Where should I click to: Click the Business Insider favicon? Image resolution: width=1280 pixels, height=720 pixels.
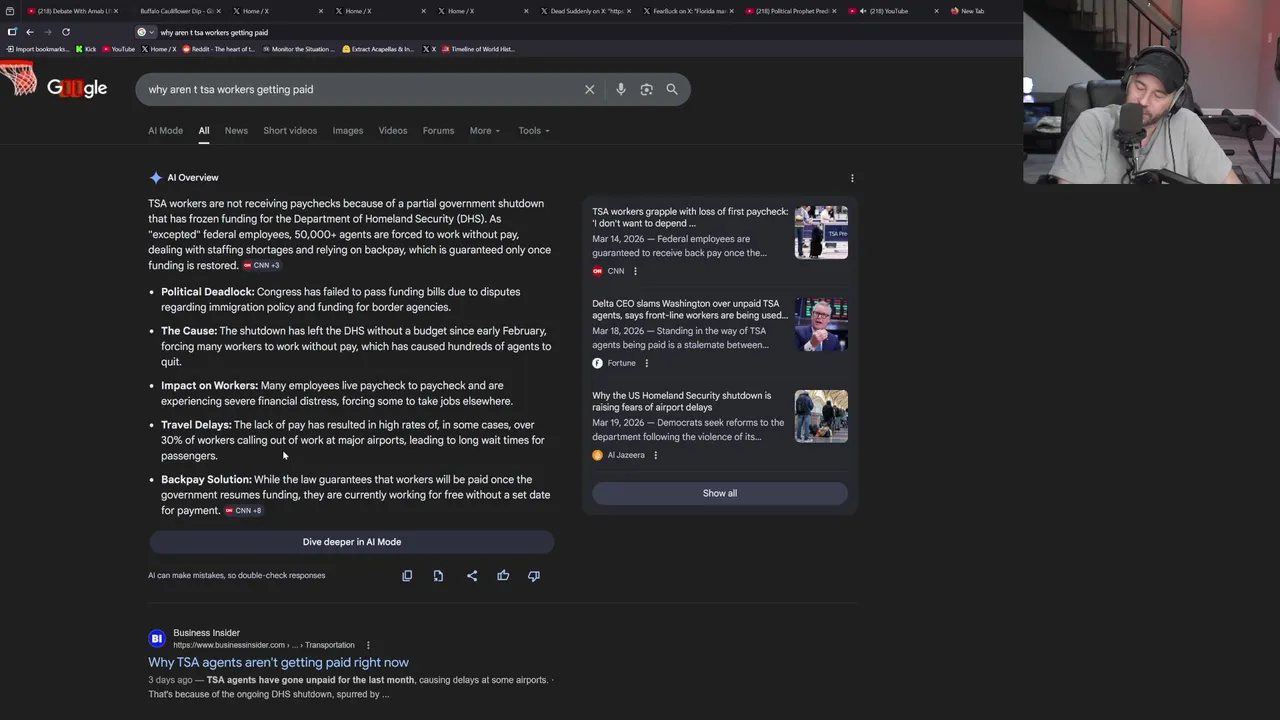coord(157,638)
